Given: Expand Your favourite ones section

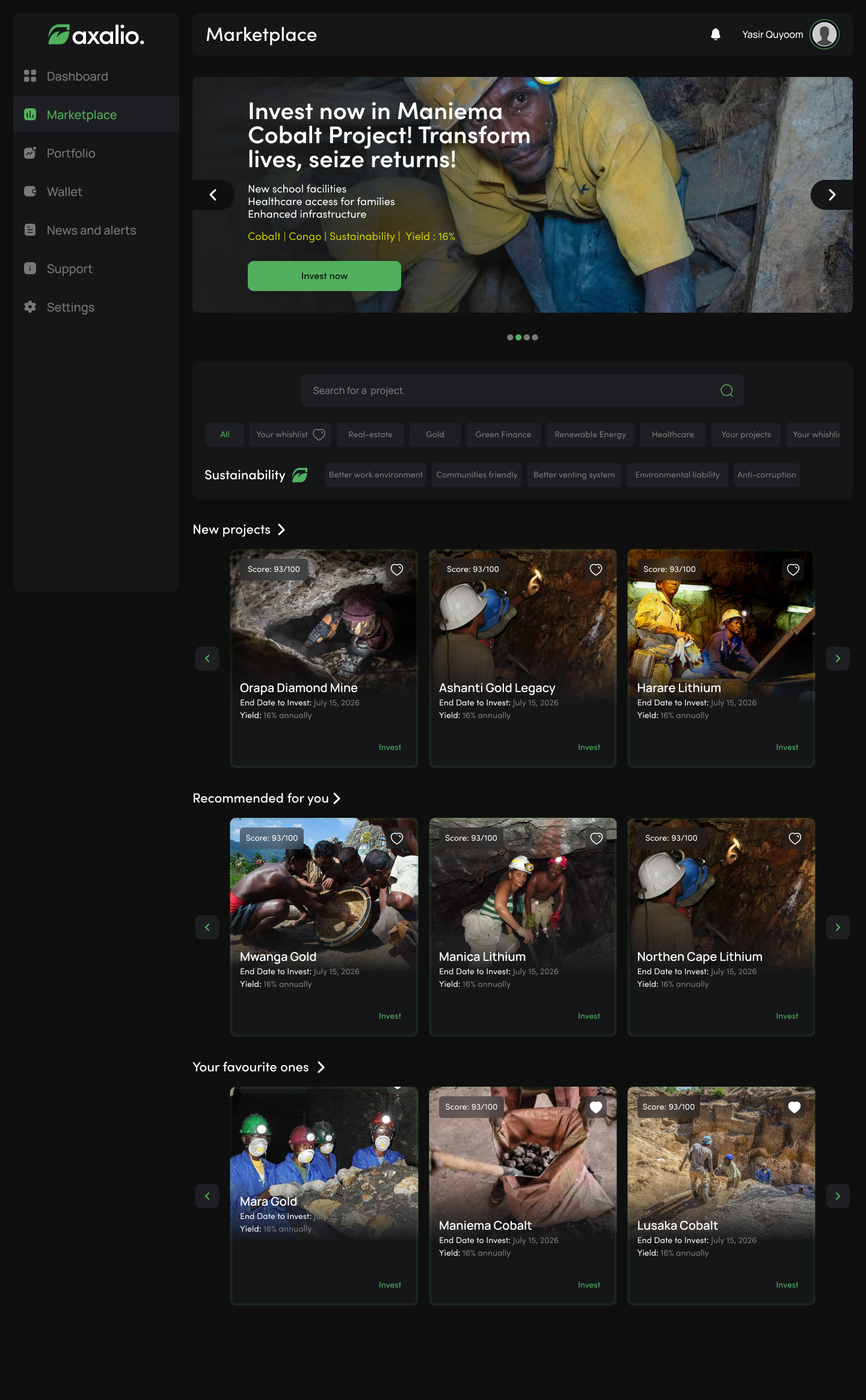Looking at the screenshot, I should 321,1067.
